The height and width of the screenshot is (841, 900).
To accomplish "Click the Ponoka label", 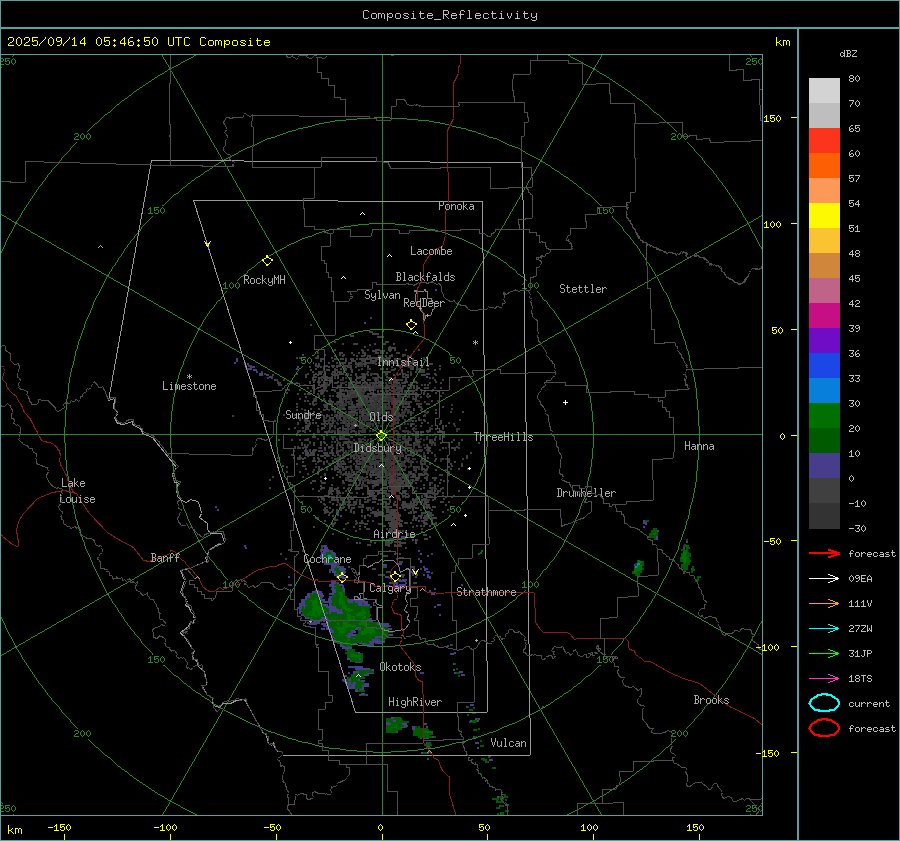I will 456,206.
